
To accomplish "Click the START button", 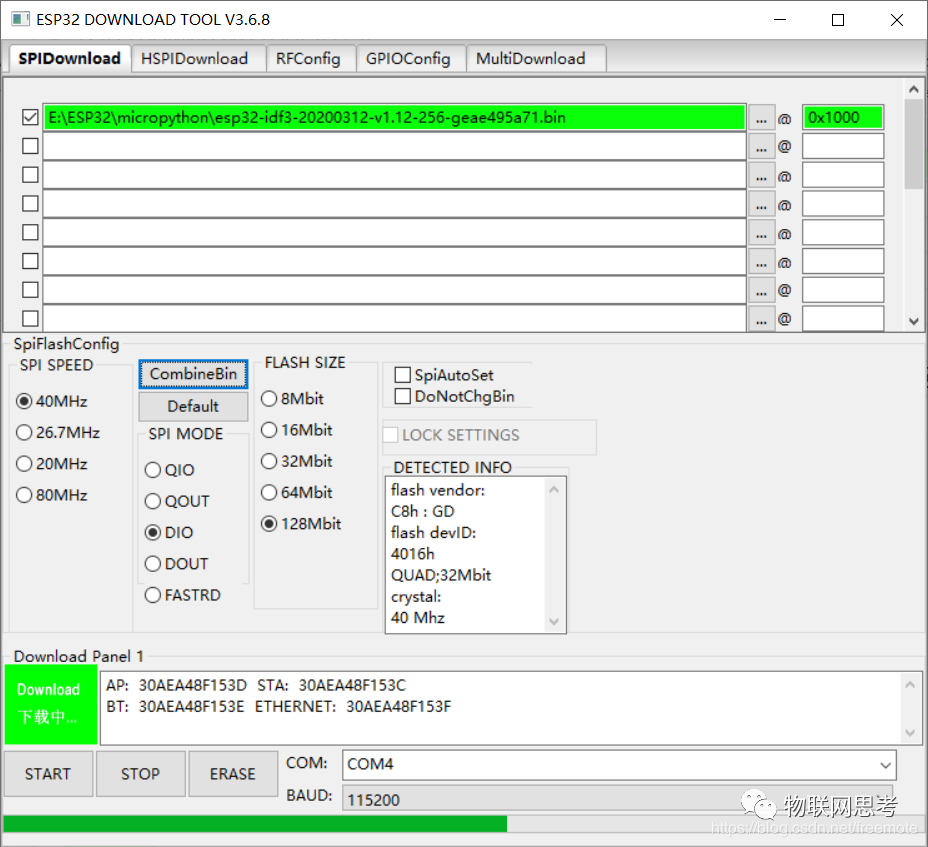I will tap(48, 774).
